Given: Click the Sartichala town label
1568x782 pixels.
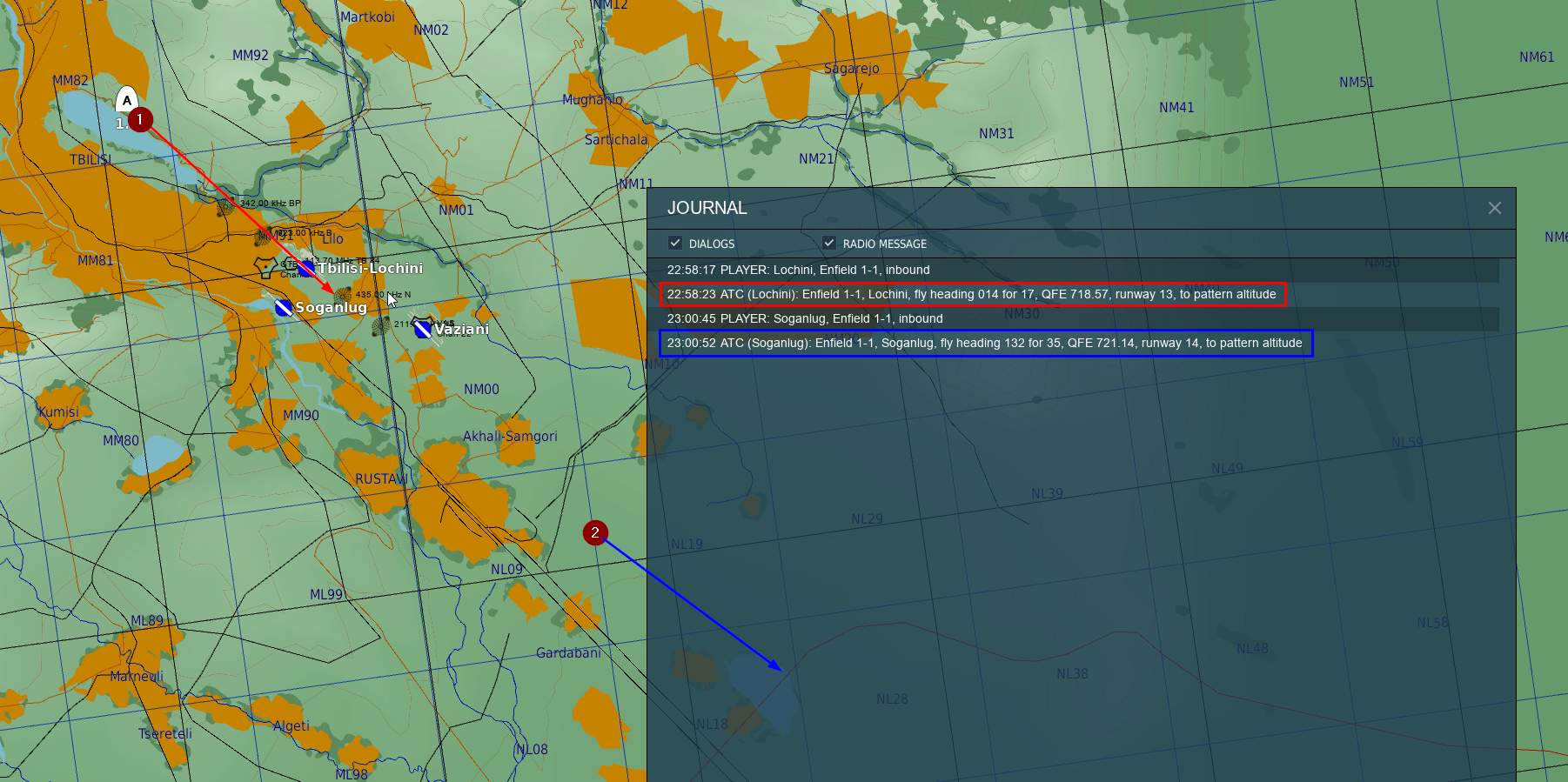Looking at the screenshot, I should pos(616,139).
